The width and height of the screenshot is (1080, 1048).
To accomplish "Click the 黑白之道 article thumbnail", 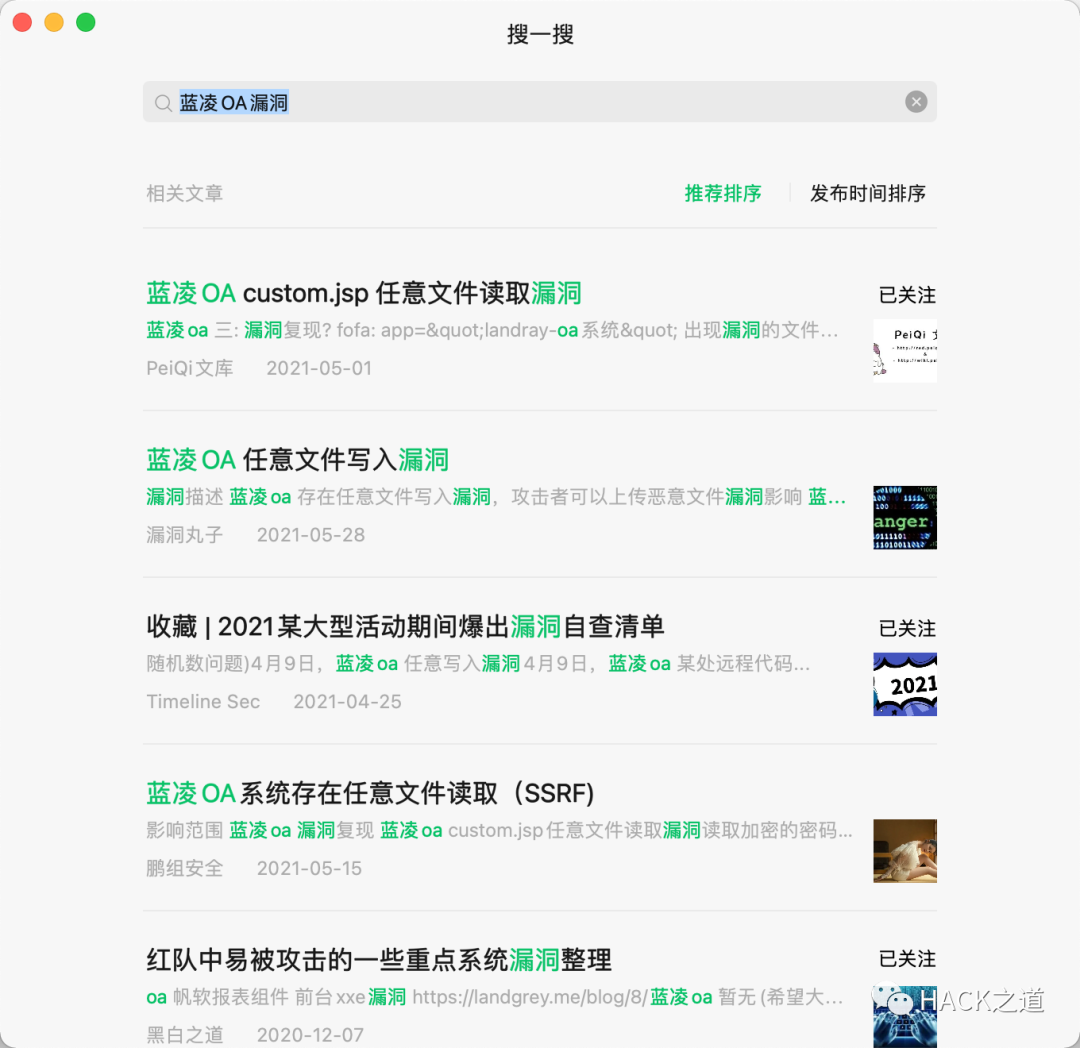I will tap(904, 1017).
